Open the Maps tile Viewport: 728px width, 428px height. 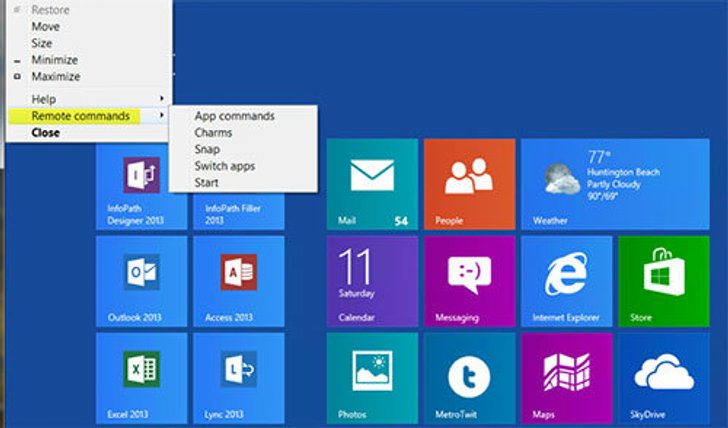[x=566, y=378]
